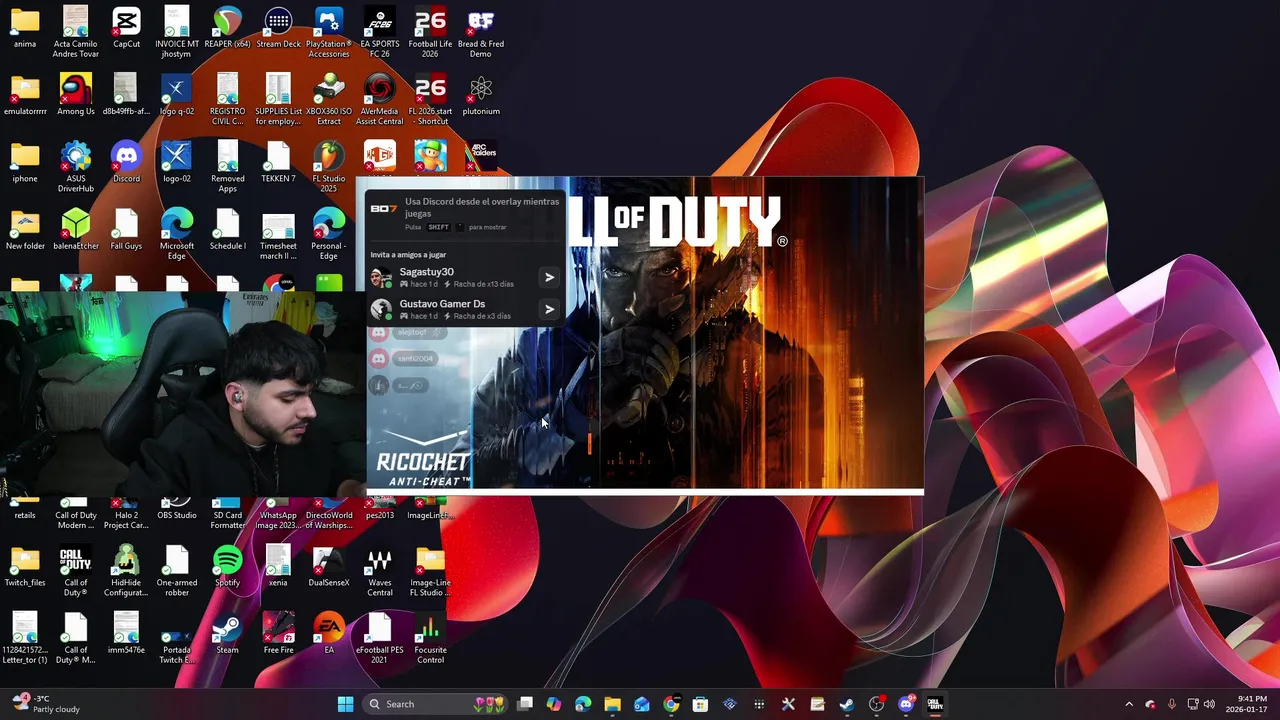Select the xenia file icon
Viewport: 1280px width, 720px height.
(278, 566)
